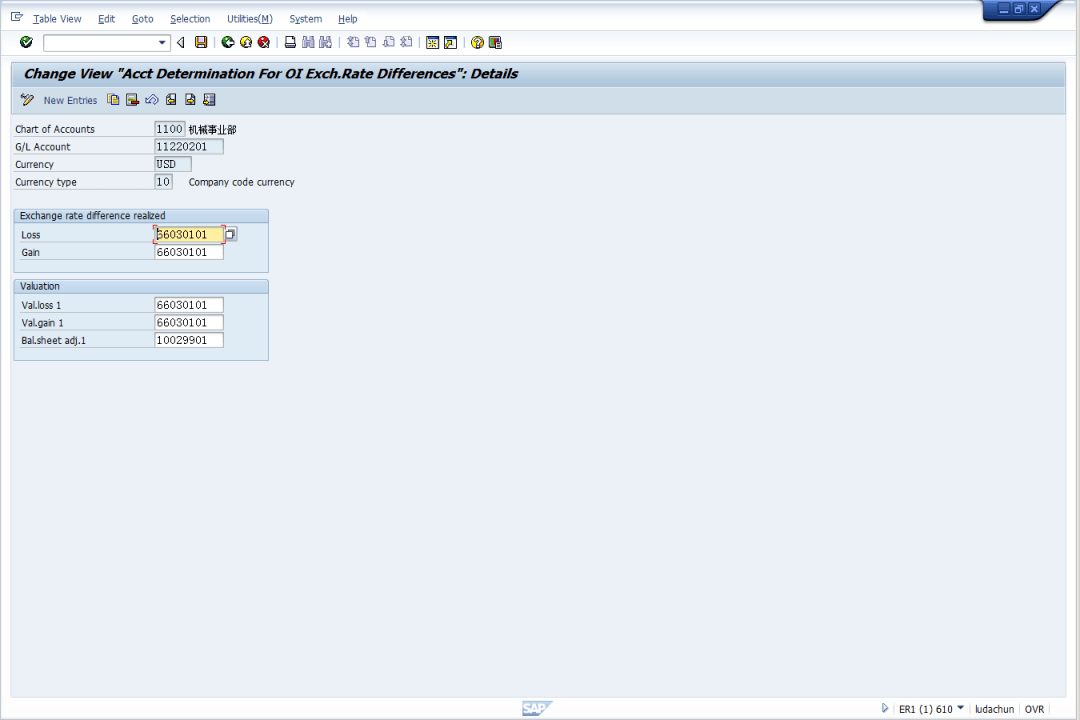Cancel with the red X icon
1080x720 pixels.
click(263, 42)
